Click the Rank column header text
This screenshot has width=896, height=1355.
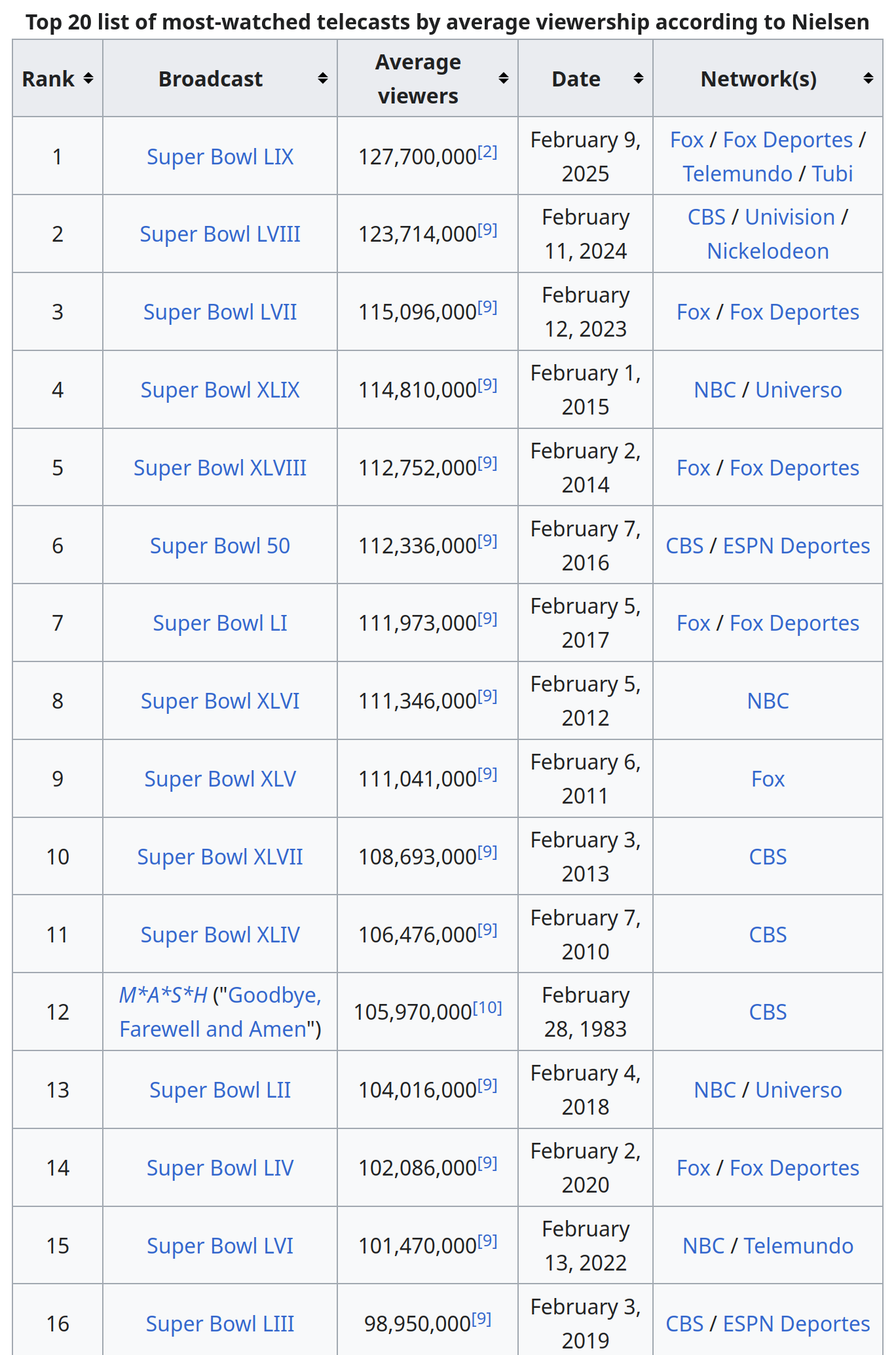click(x=48, y=79)
